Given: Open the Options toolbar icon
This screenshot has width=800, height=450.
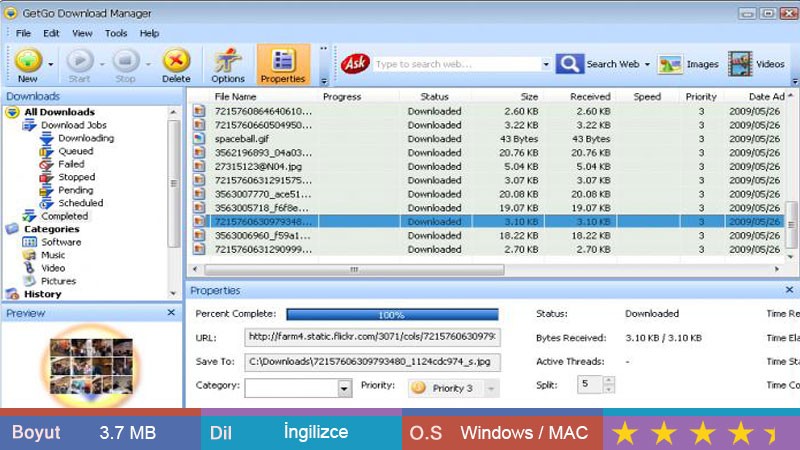Looking at the screenshot, I should pyautogui.click(x=228, y=60).
